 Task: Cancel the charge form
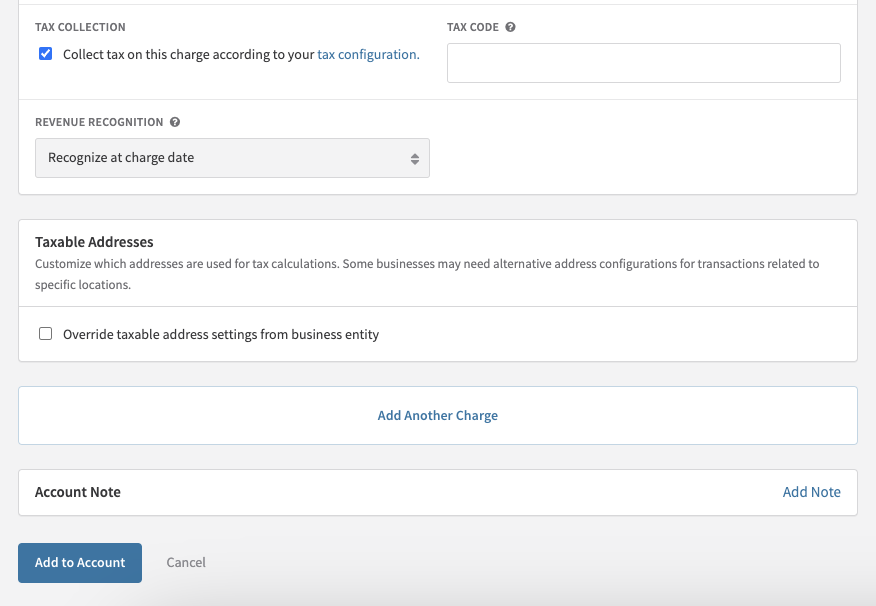pyautogui.click(x=186, y=562)
